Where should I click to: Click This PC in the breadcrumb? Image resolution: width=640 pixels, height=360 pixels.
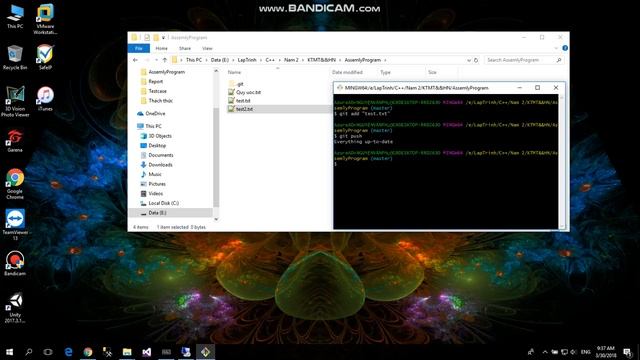tap(194, 60)
